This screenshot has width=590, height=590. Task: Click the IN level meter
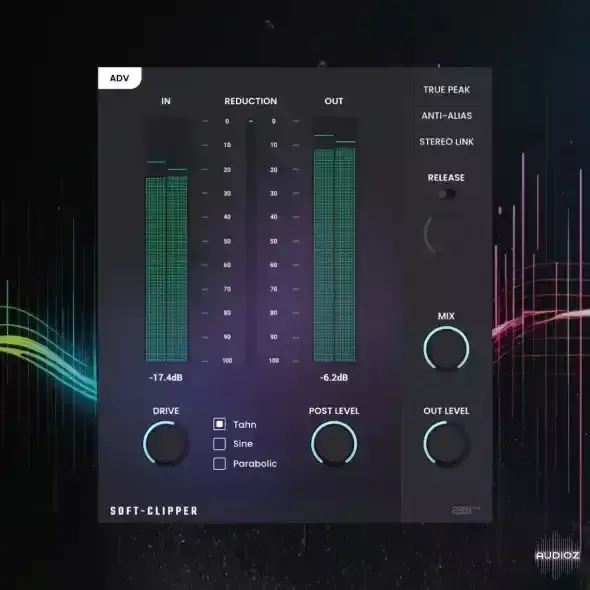[166, 240]
